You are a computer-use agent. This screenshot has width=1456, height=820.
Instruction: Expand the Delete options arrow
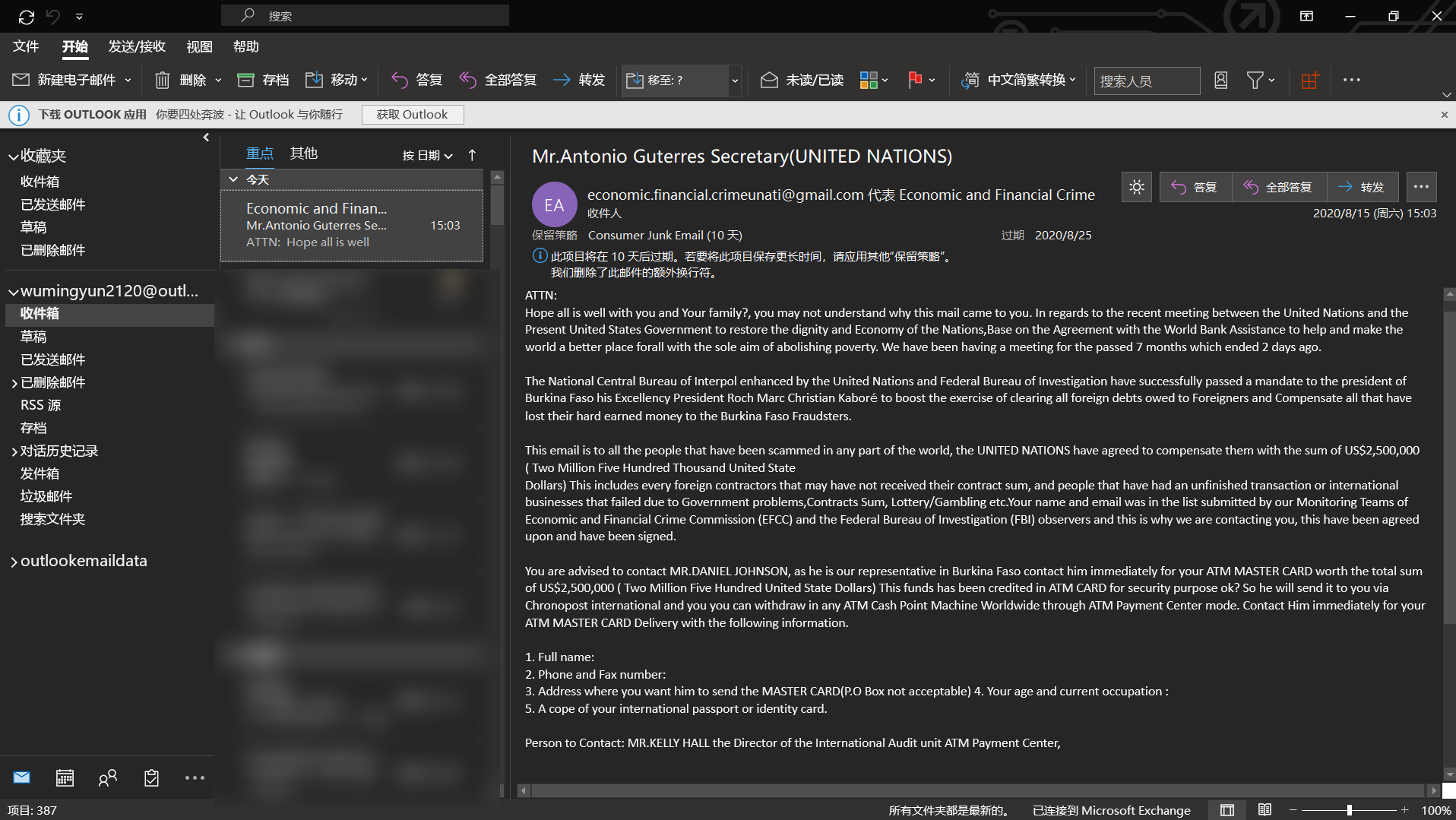(x=218, y=80)
